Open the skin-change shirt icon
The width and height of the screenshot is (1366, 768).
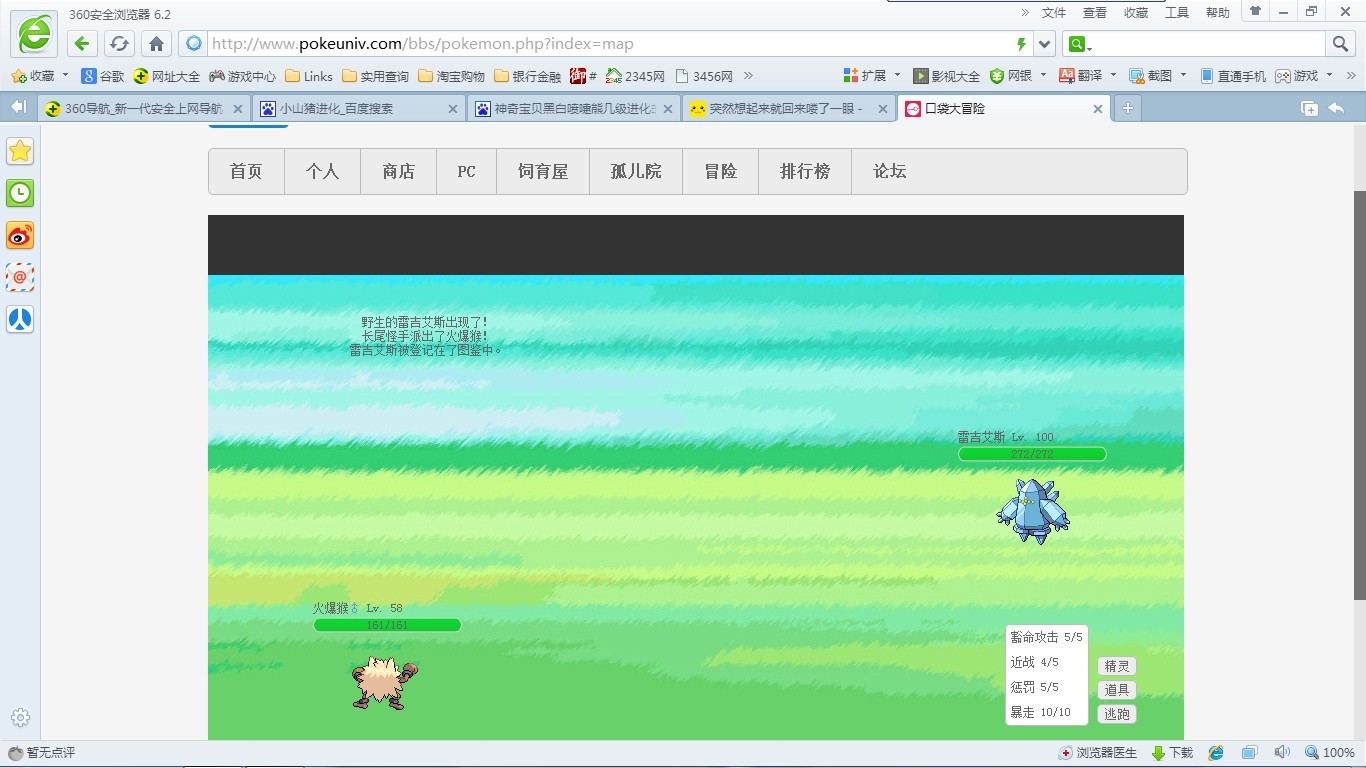click(1255, 12)
